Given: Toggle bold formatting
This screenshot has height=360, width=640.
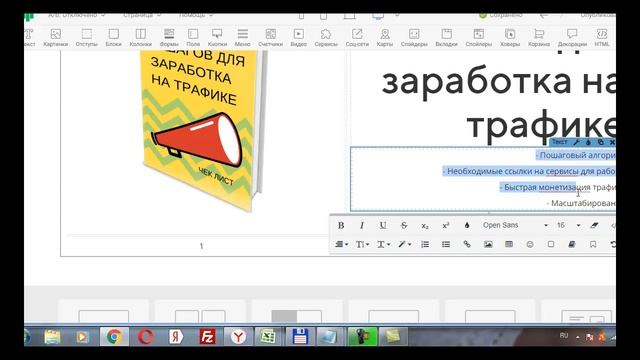Looking at the screenshot, I should click(341, 225).
